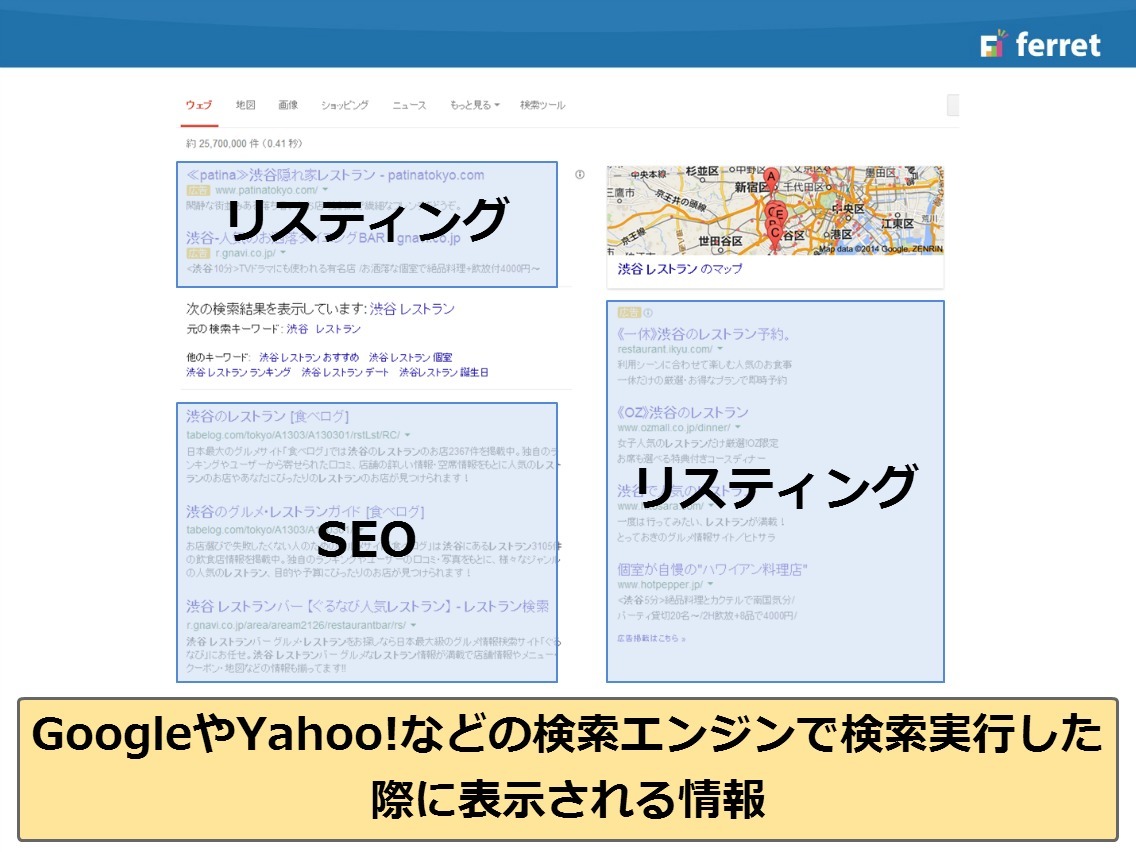Expand arrow after restaurant.ikyu.com/
This screenshot has height=852, width=1136.
(x=719, y=349)
